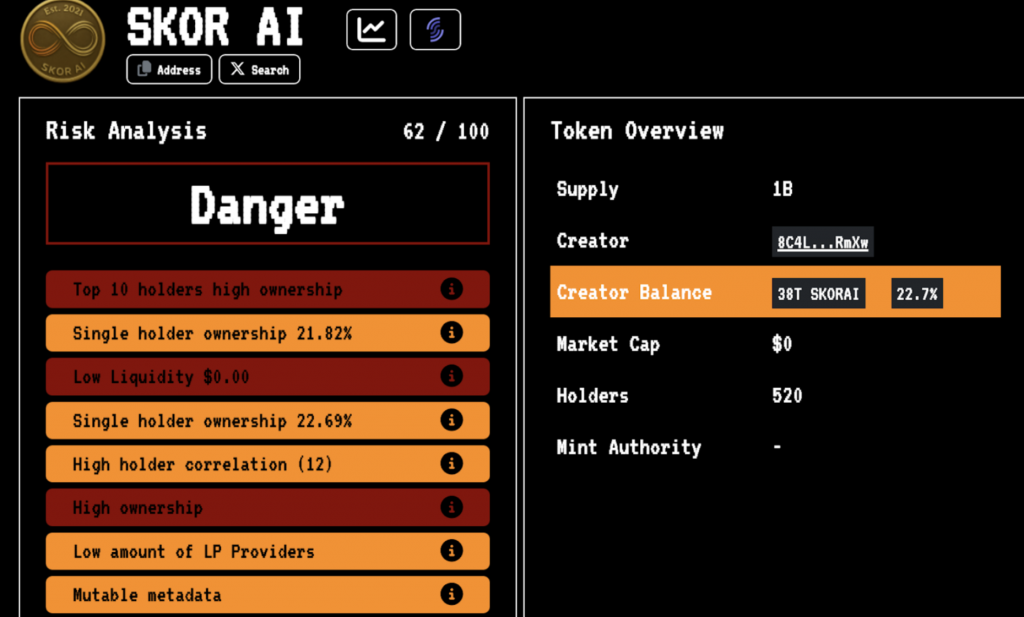Click the Single holder ownership 21.82% text
Screen dimensions: 1024x617
212,334
